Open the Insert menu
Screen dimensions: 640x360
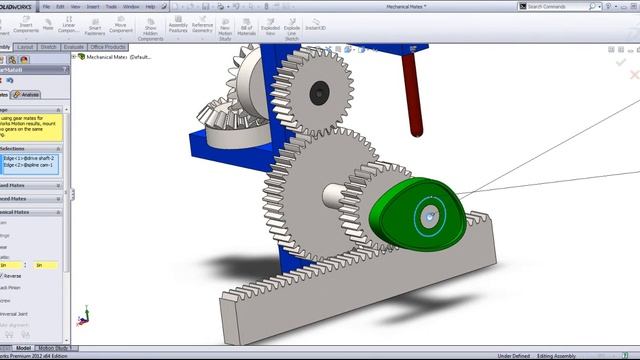coord(93,7)
